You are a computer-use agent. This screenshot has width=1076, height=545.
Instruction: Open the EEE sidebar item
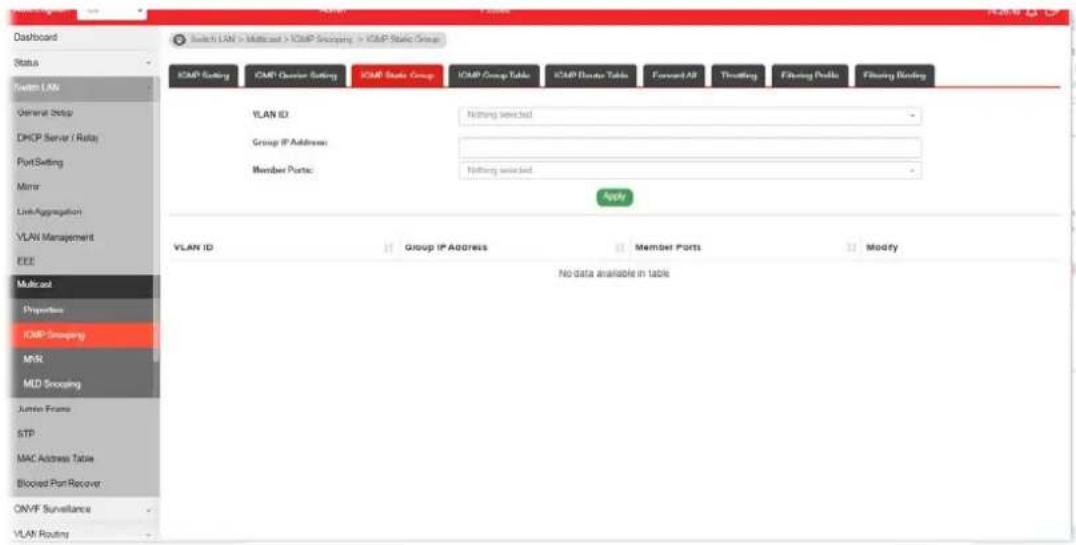(x=82, y=262)
